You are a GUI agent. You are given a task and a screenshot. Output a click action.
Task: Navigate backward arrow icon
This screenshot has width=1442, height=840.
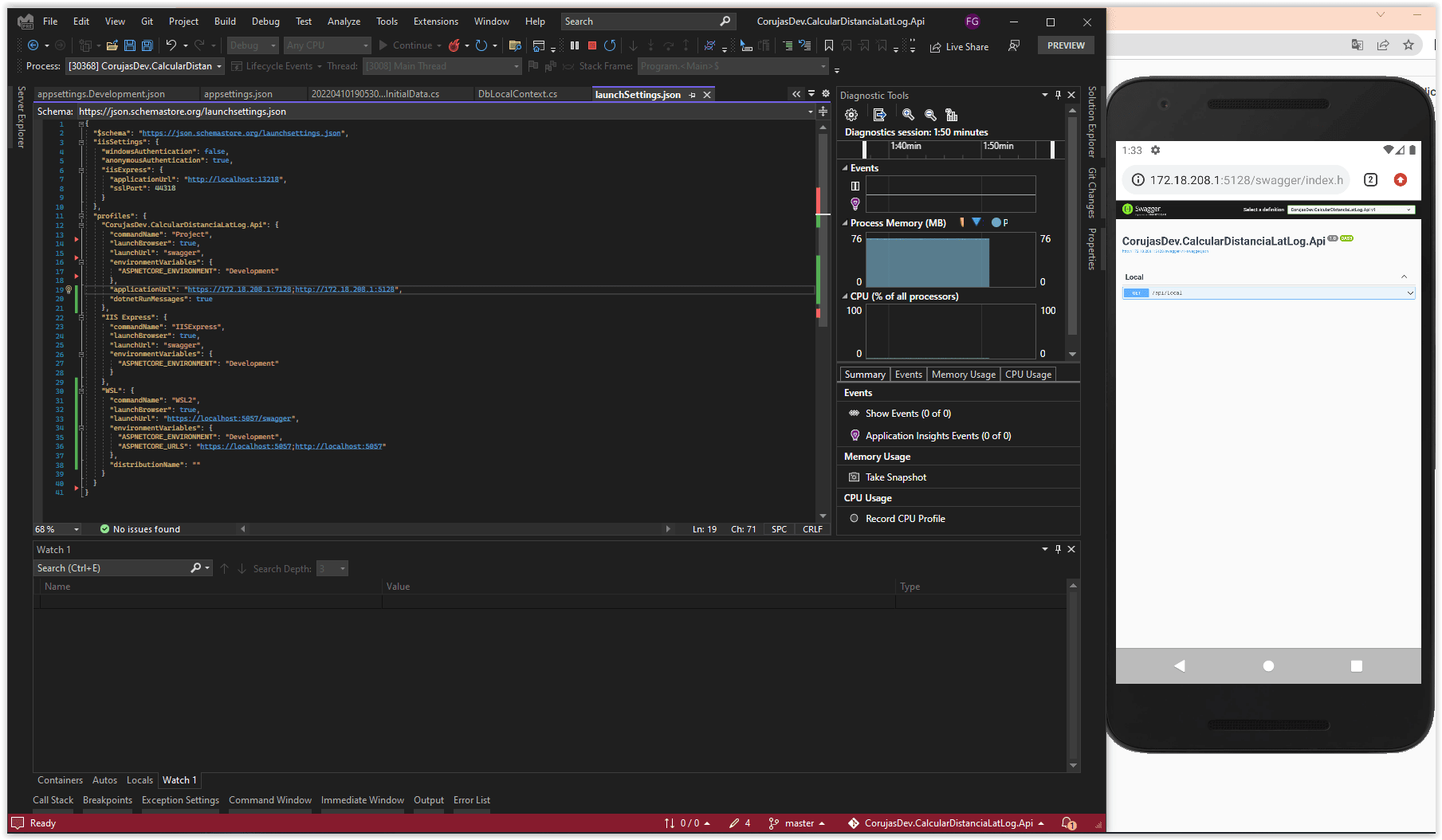[33, 45]
